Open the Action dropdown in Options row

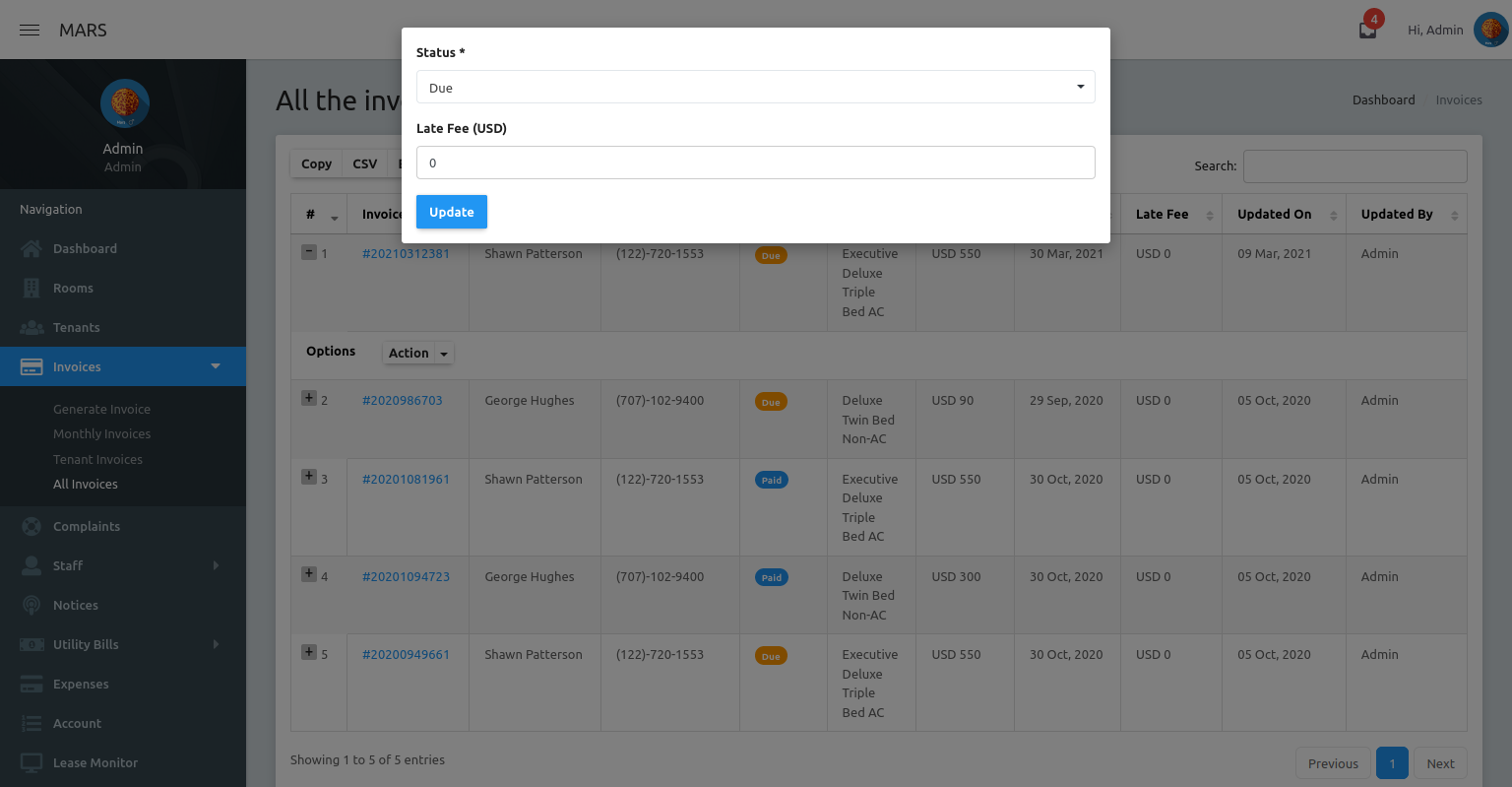pos(417,353)
